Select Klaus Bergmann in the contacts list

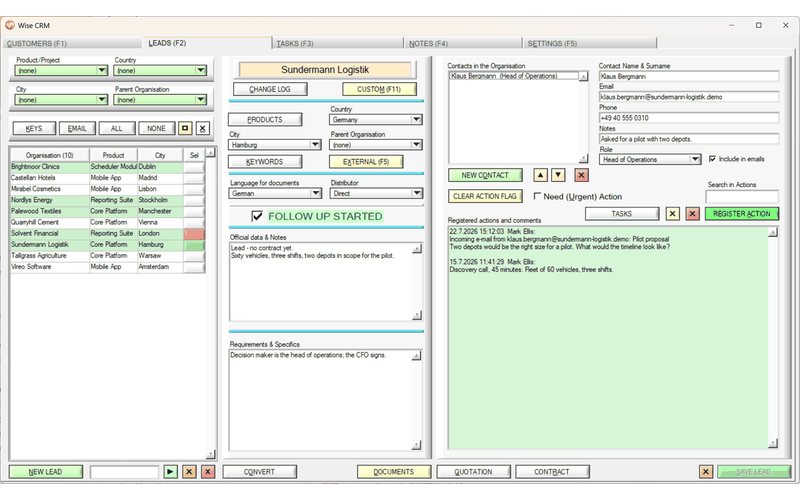coord(514,76)
